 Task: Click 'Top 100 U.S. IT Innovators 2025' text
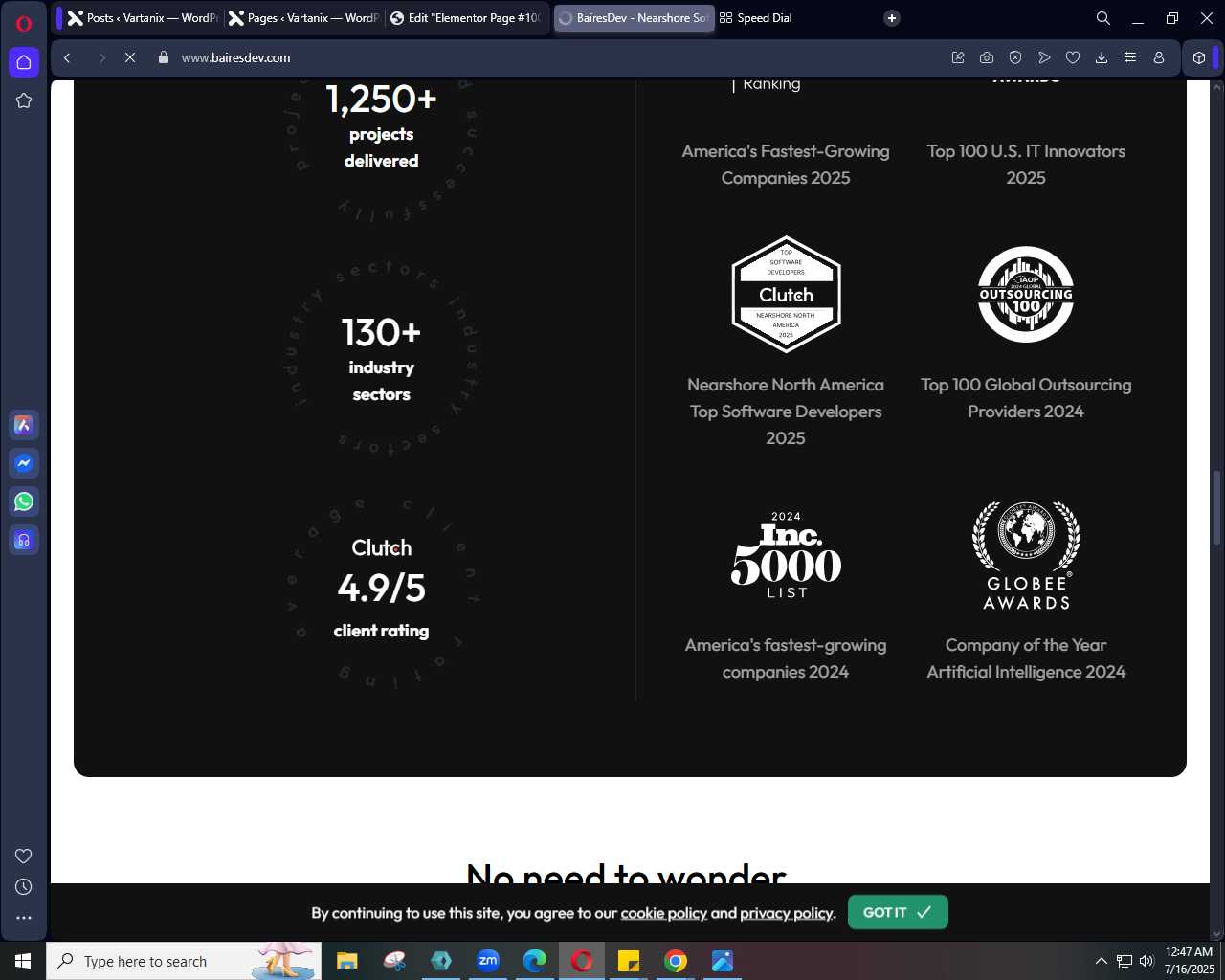tap(1026, 165)
